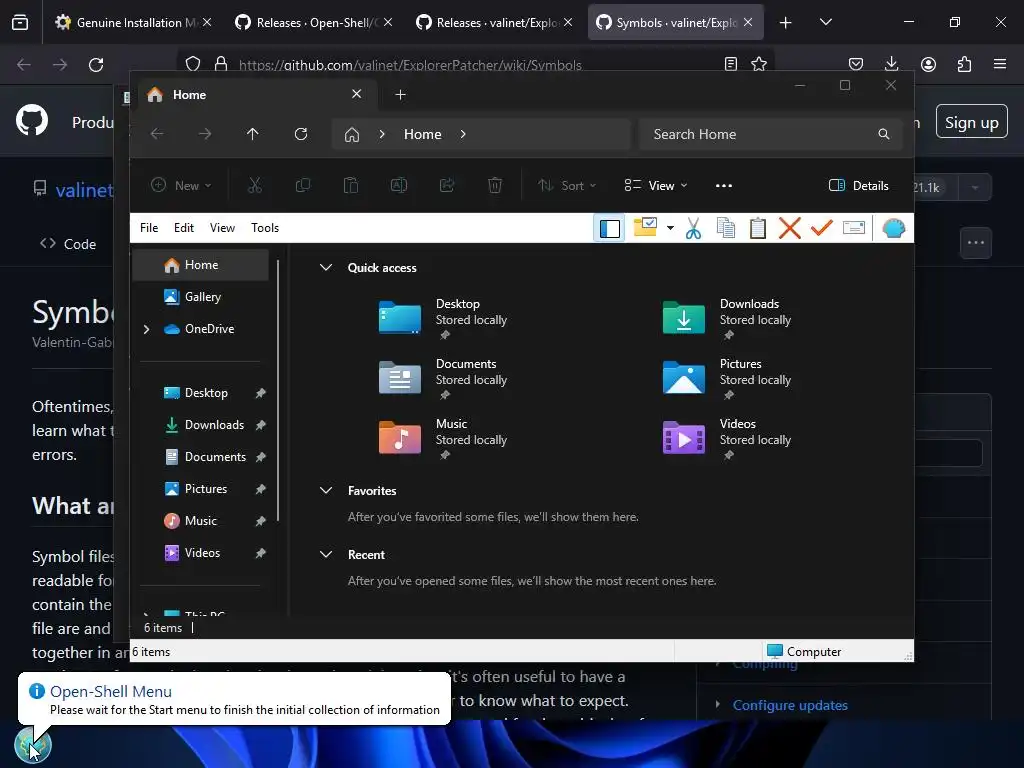Image resolution: width=1024 pixels, height=768 pixels.
Task: Click the New button in Explorer command bar
Action: (181, 185)
